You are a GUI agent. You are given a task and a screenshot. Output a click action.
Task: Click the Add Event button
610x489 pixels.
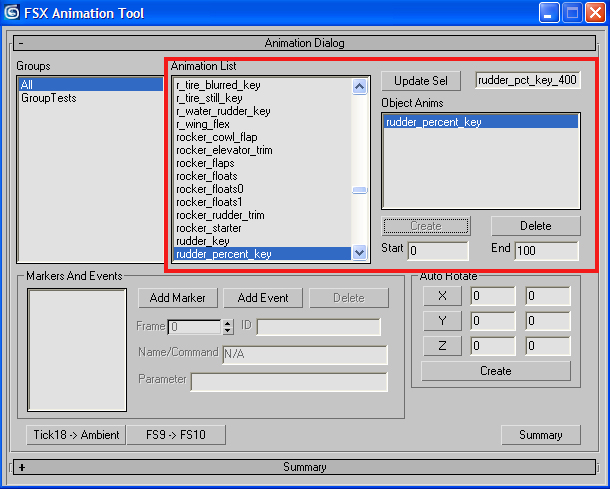(x=262, y=297)
